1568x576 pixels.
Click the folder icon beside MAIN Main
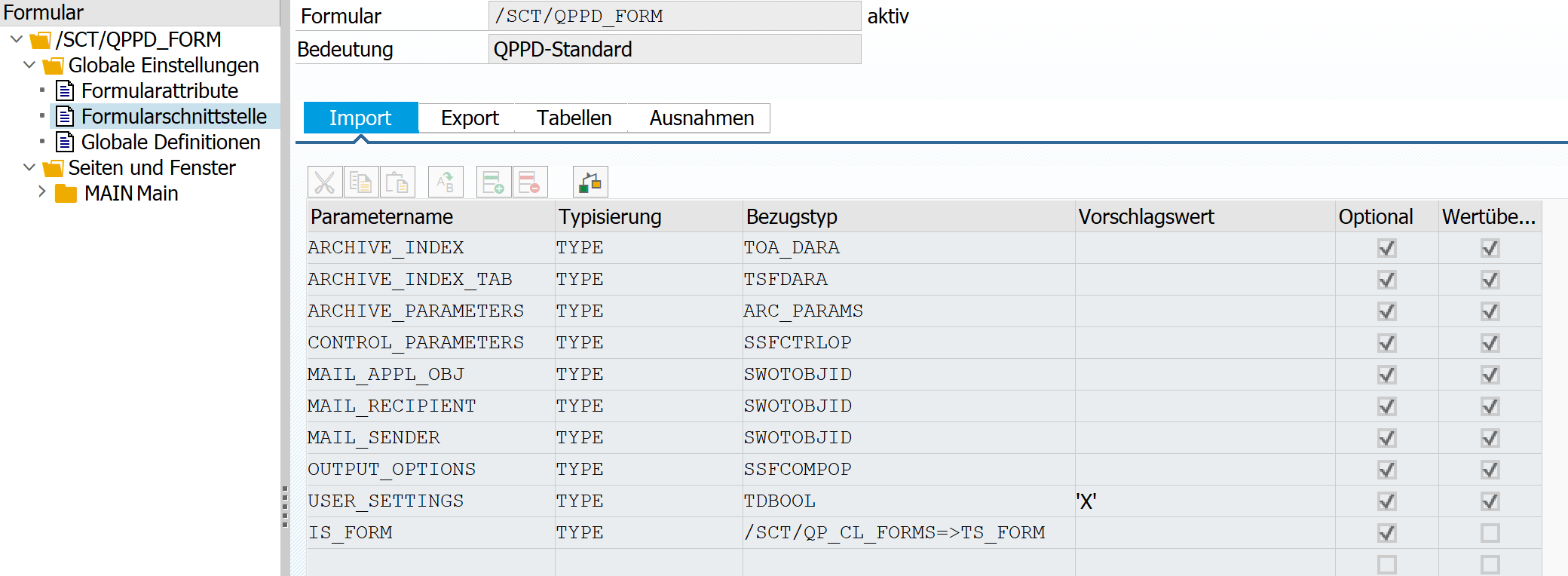pos(66,194)
